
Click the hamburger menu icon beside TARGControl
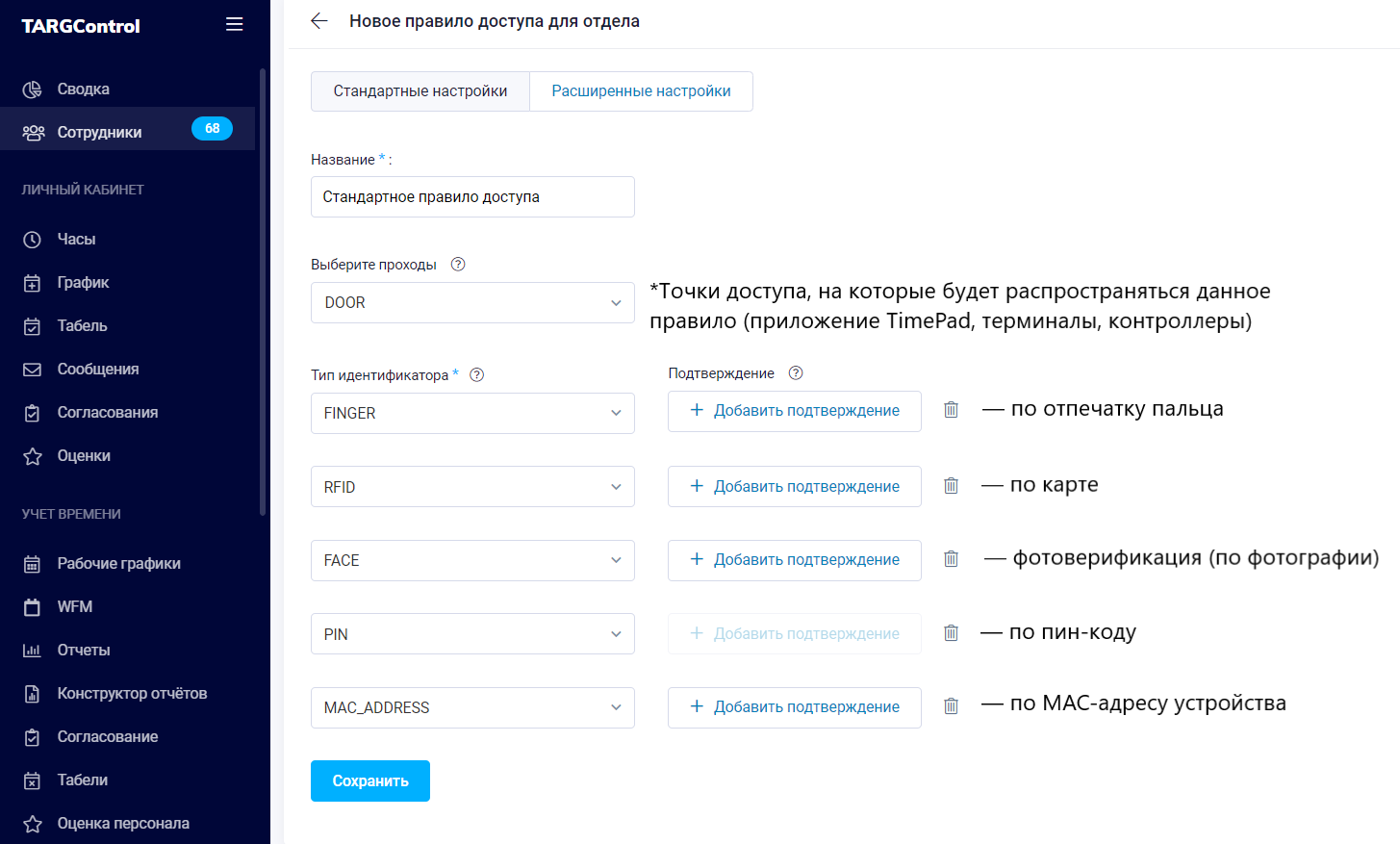tap(234, 24)
